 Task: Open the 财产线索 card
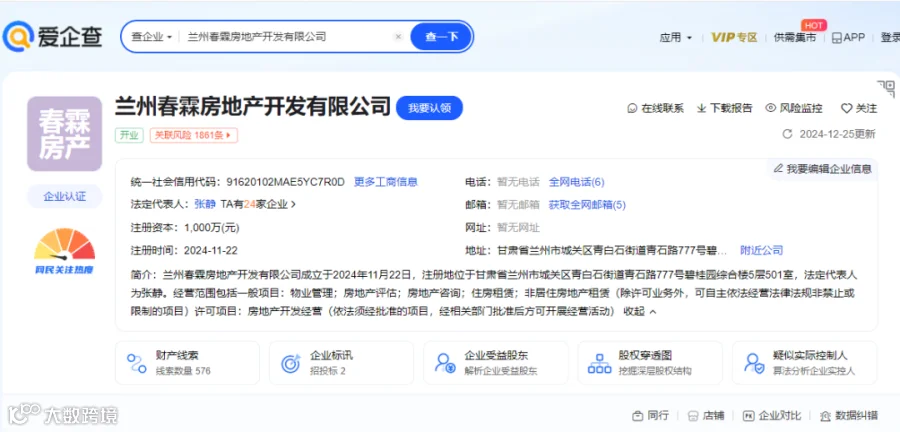(187, 363)
